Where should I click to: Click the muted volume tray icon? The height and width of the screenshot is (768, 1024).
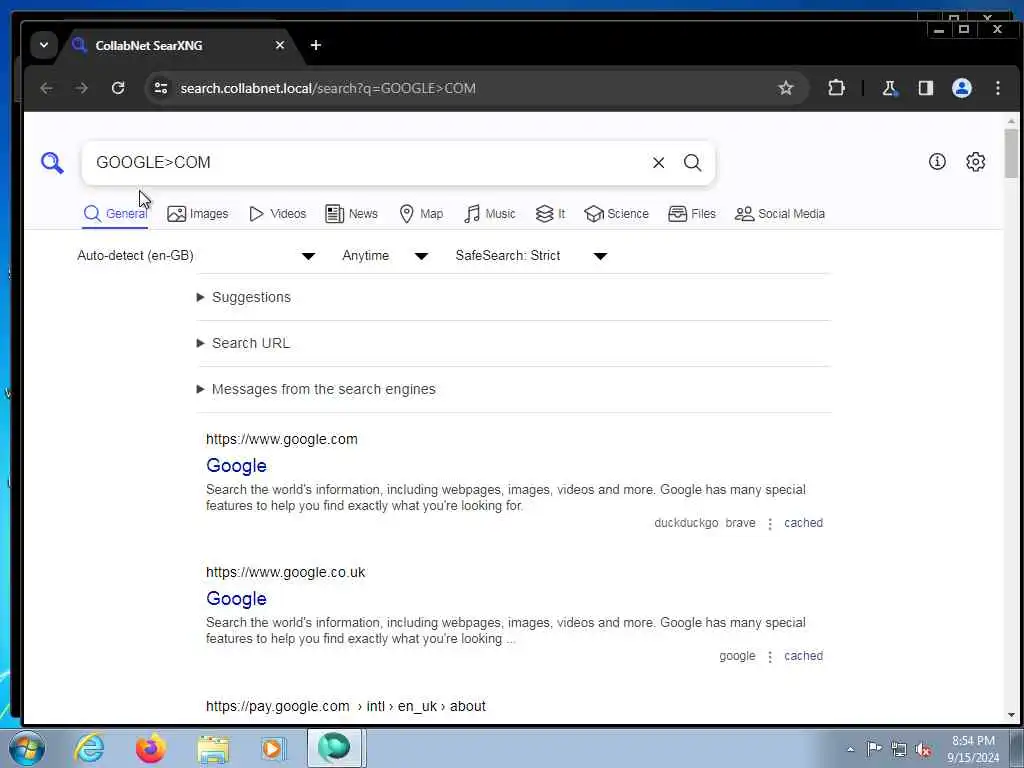point(923,750)
